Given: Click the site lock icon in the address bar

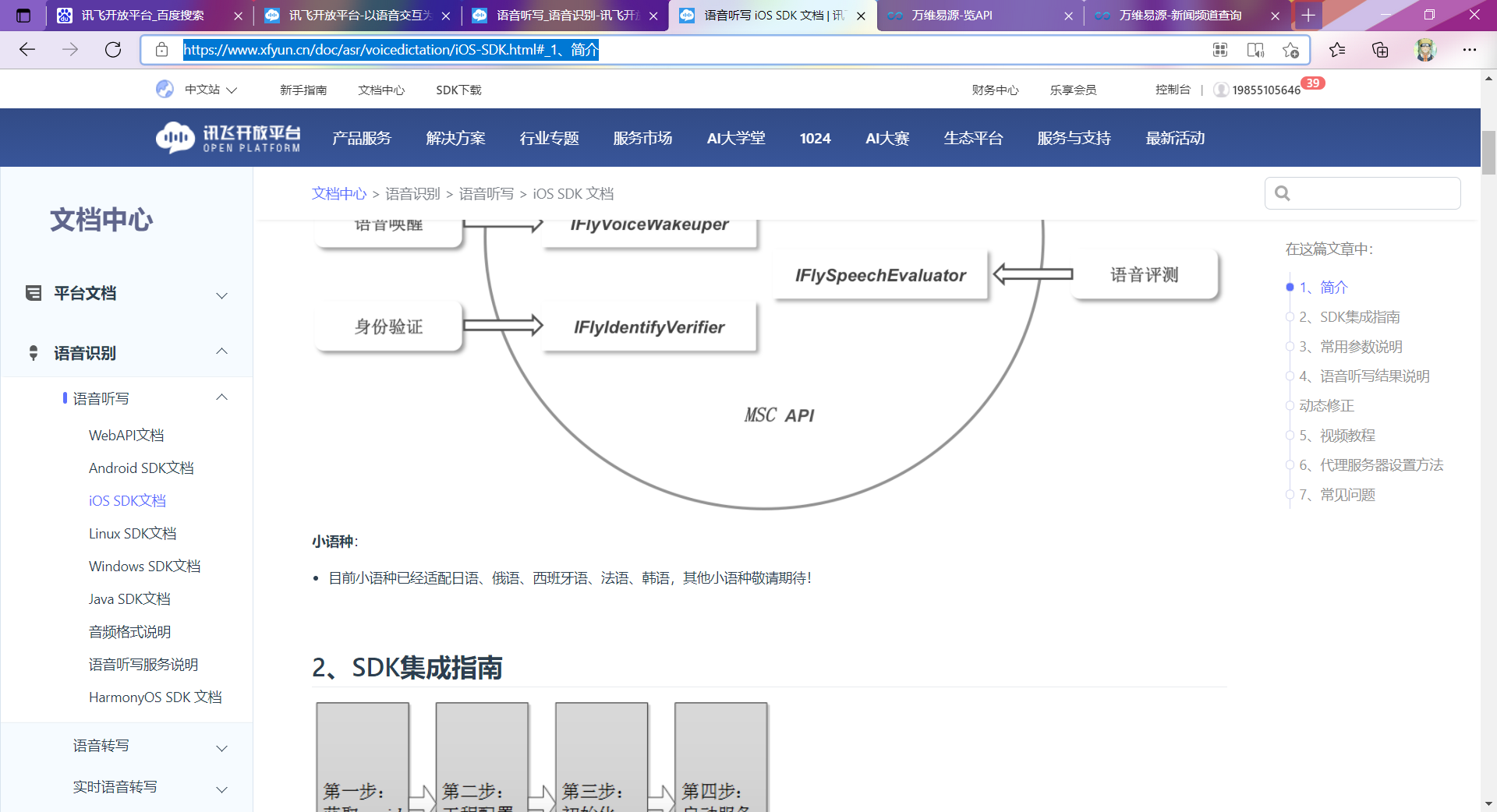Looking at the screenshot, I should [x=161, y=50].
